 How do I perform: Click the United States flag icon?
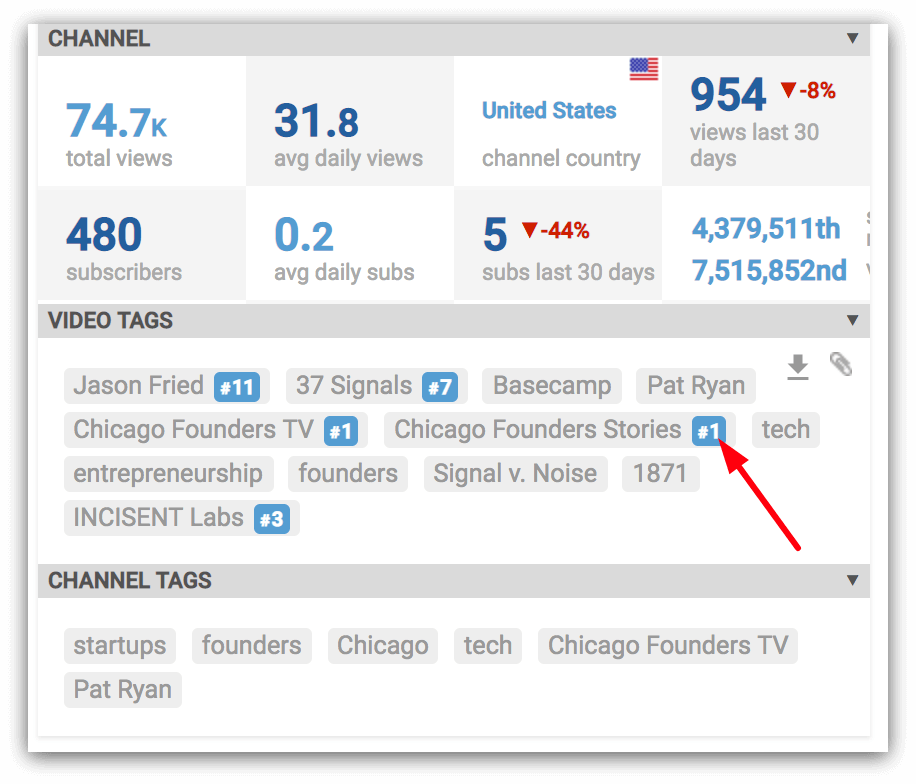pyautogui.click(x=644, y=69)
